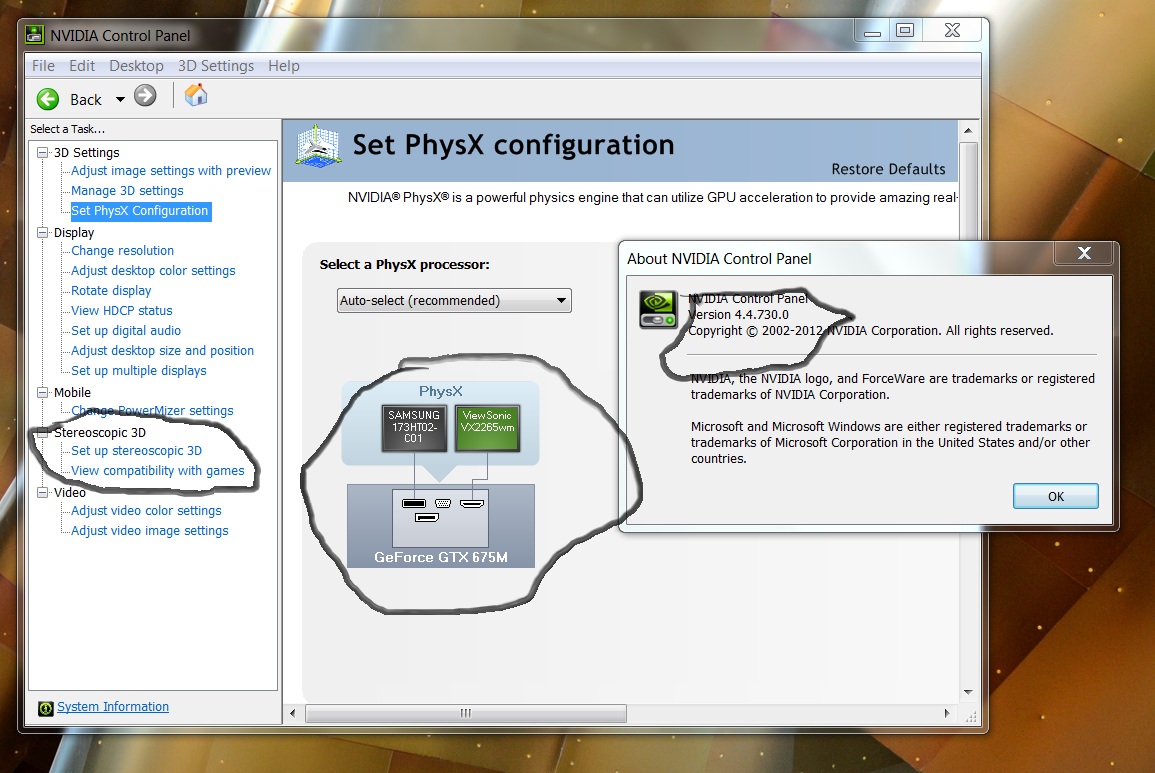Click the green Back arrow icon
The height and width of the screenshot is (773, 1155).
48,99
